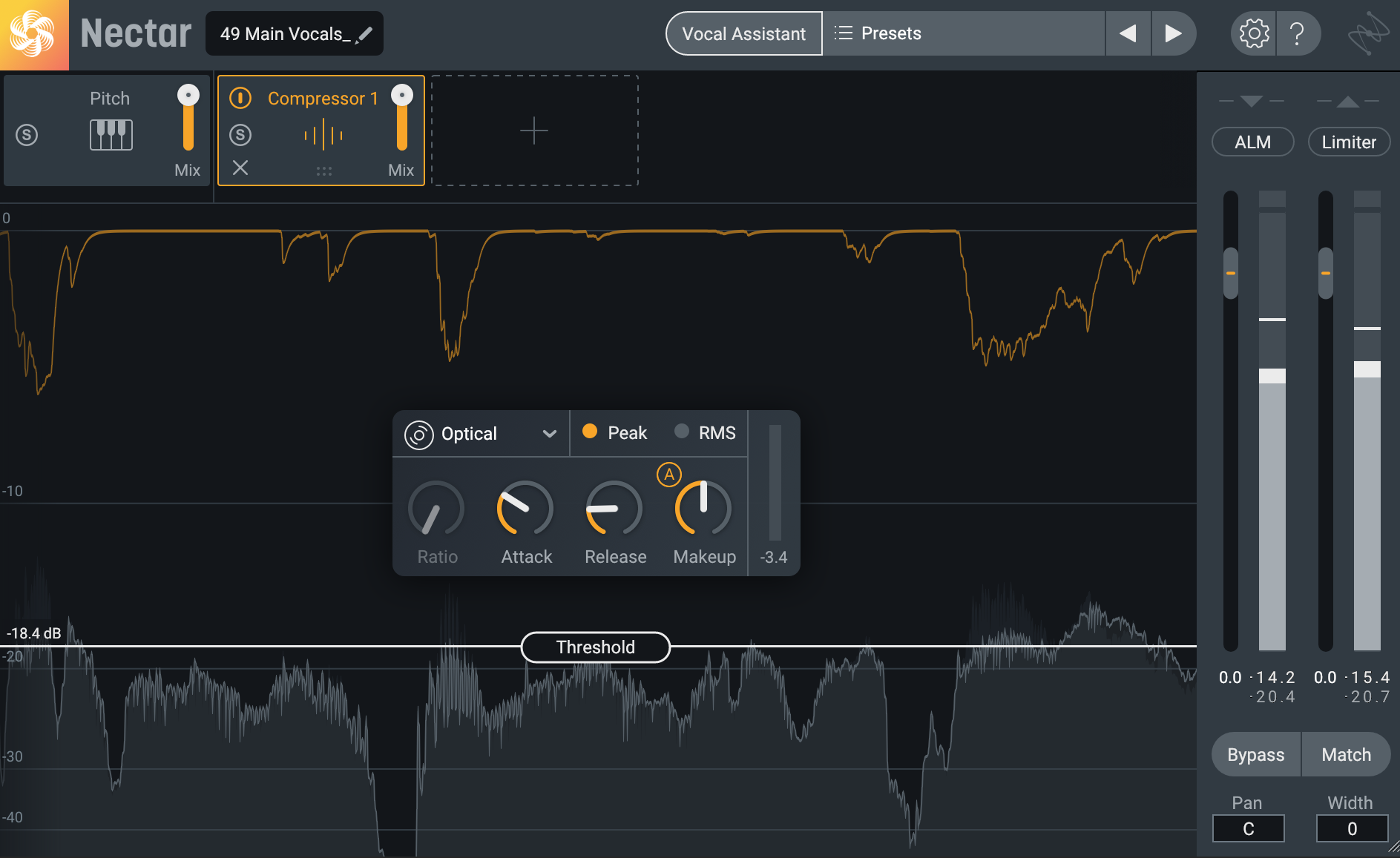1400x858 pixels.
Task: Click the iZotope swirl icon top right
Action: [1367, 34]
